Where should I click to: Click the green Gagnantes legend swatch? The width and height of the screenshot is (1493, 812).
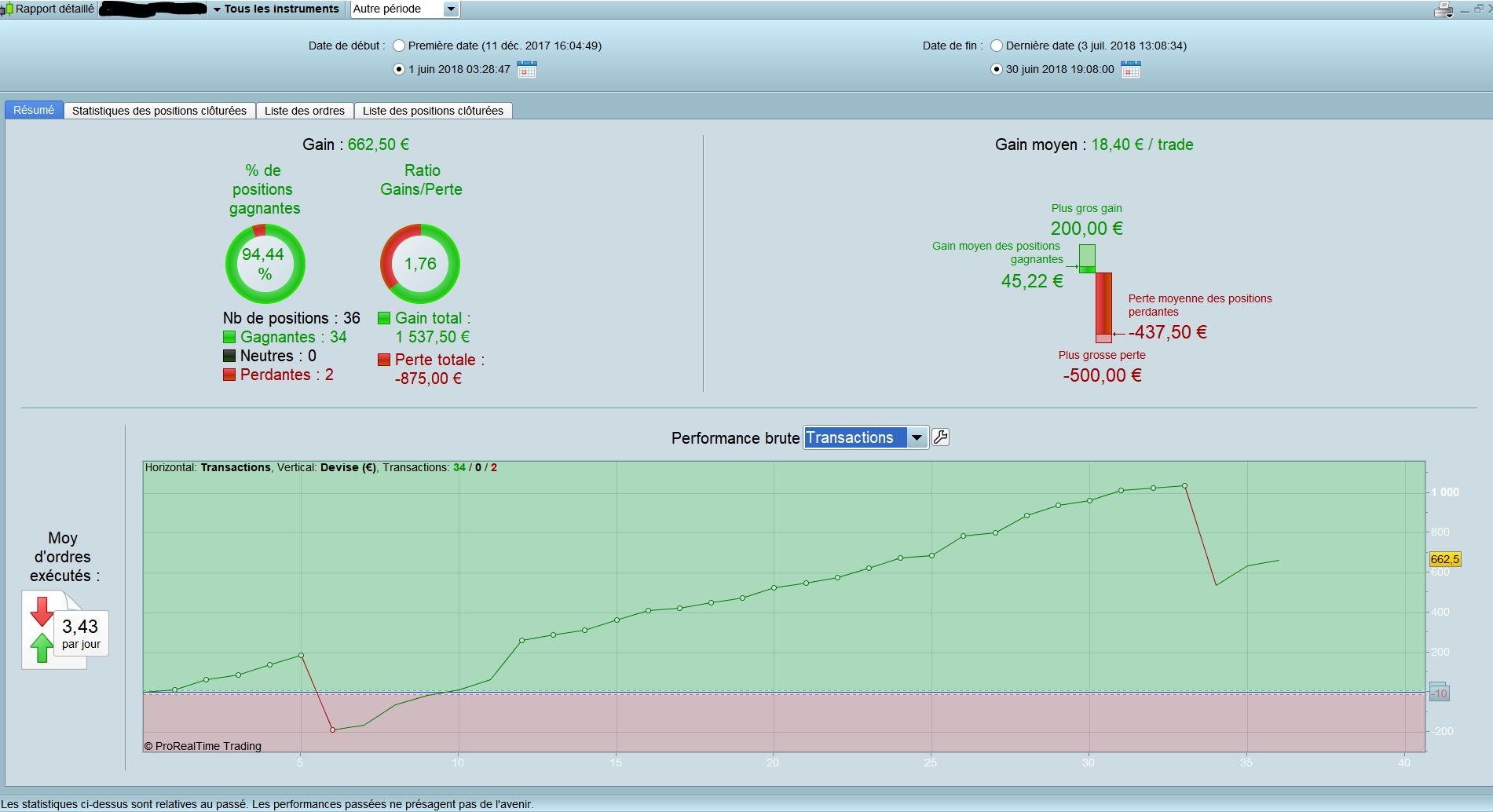point(229,337)
